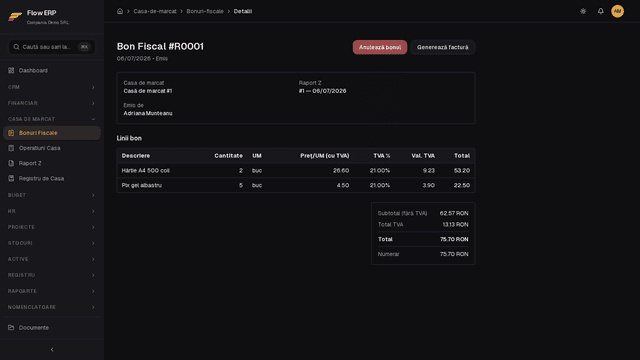The width and height of the screenshot is (640, 360).
Task: Click the Adriana Munteanu issuer name
Action: pos(148,113)
